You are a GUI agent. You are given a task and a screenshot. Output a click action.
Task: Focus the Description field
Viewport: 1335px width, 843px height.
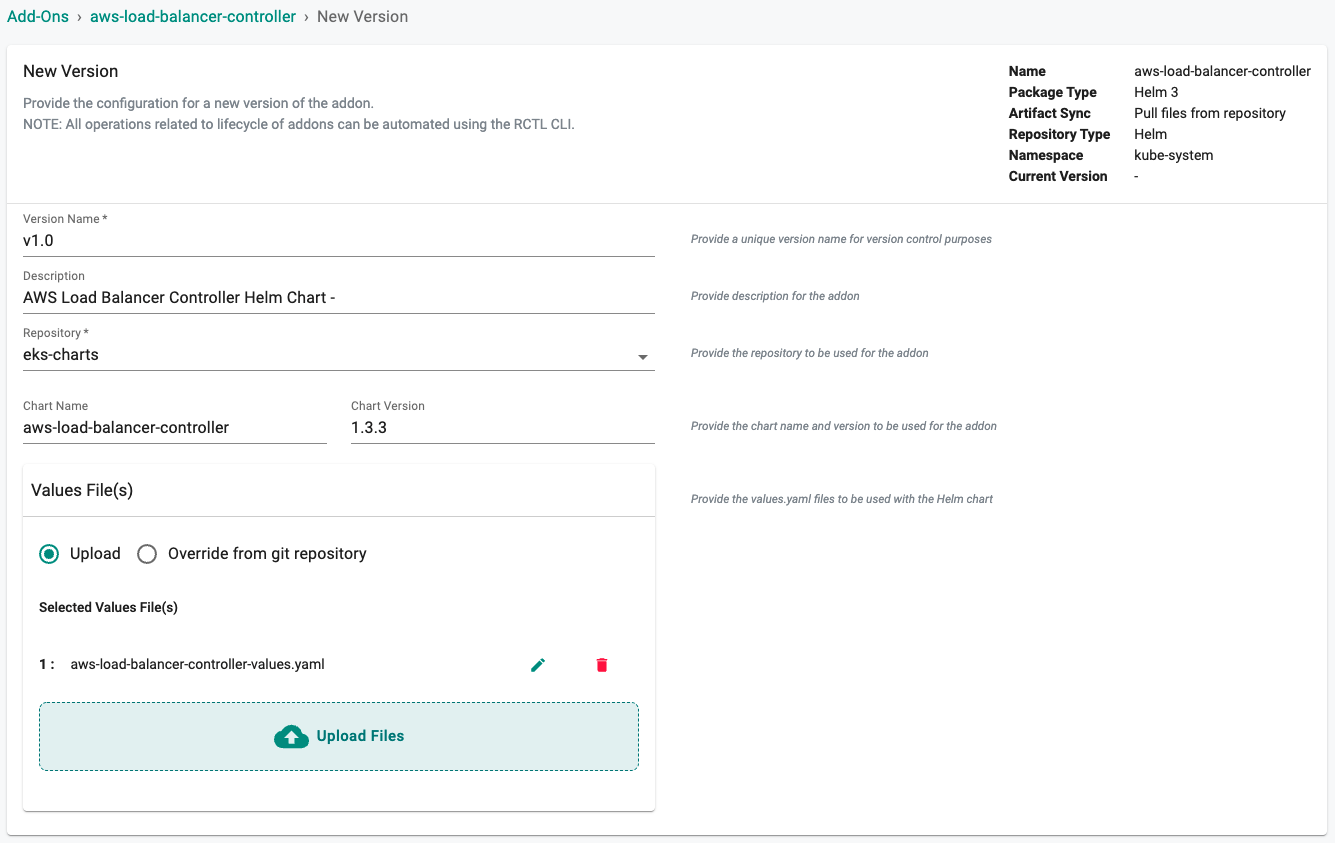tap(339, 297)
